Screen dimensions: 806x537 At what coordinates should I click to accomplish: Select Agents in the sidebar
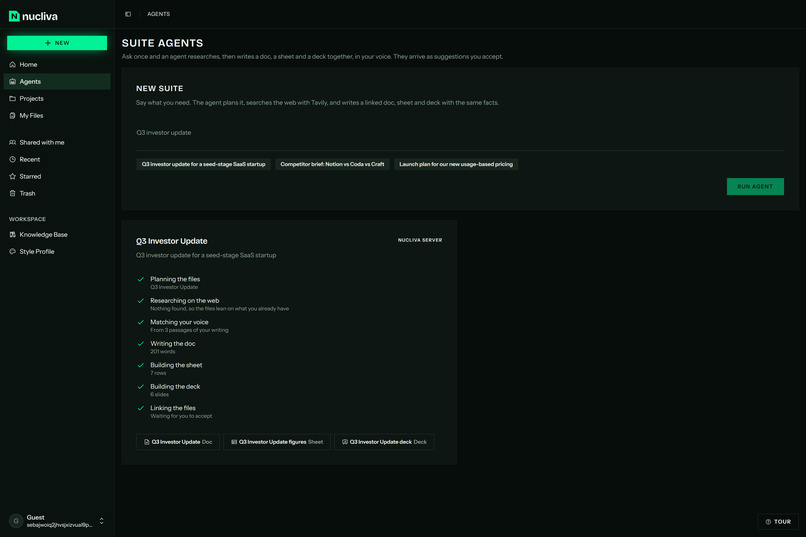(x=57, y=81)
